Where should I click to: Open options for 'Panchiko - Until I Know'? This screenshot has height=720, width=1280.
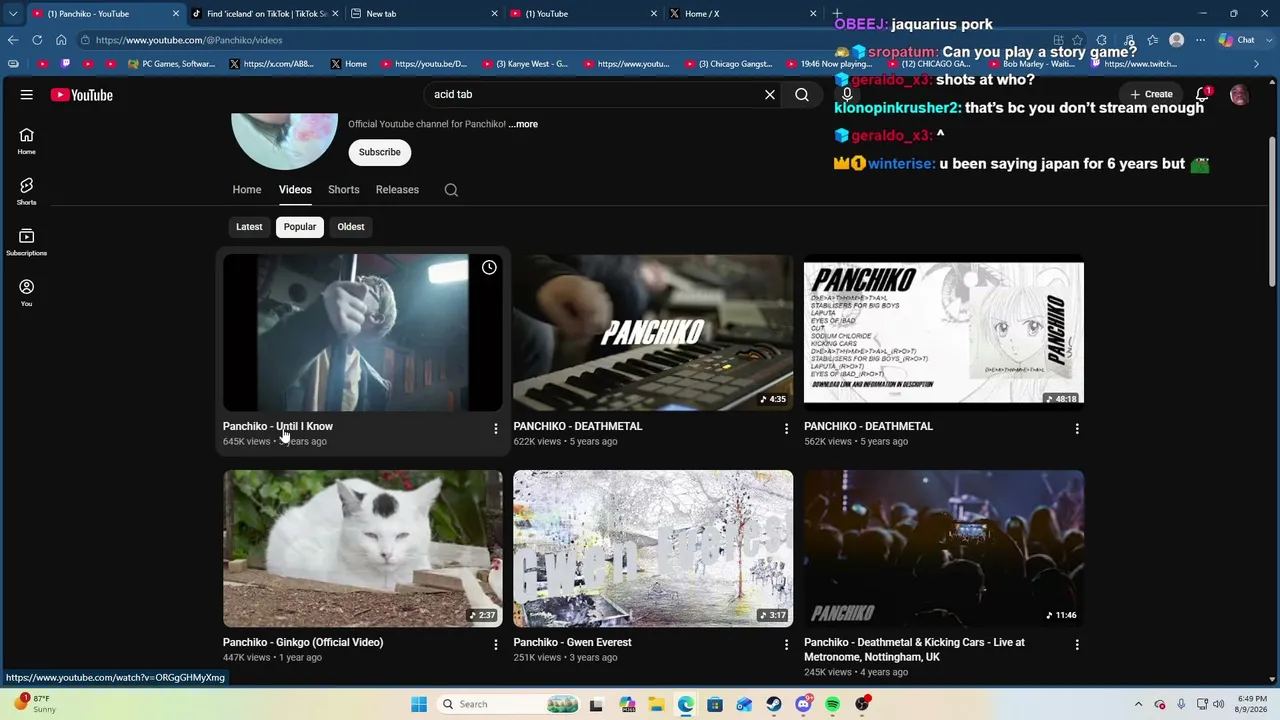tap(495, 429)
